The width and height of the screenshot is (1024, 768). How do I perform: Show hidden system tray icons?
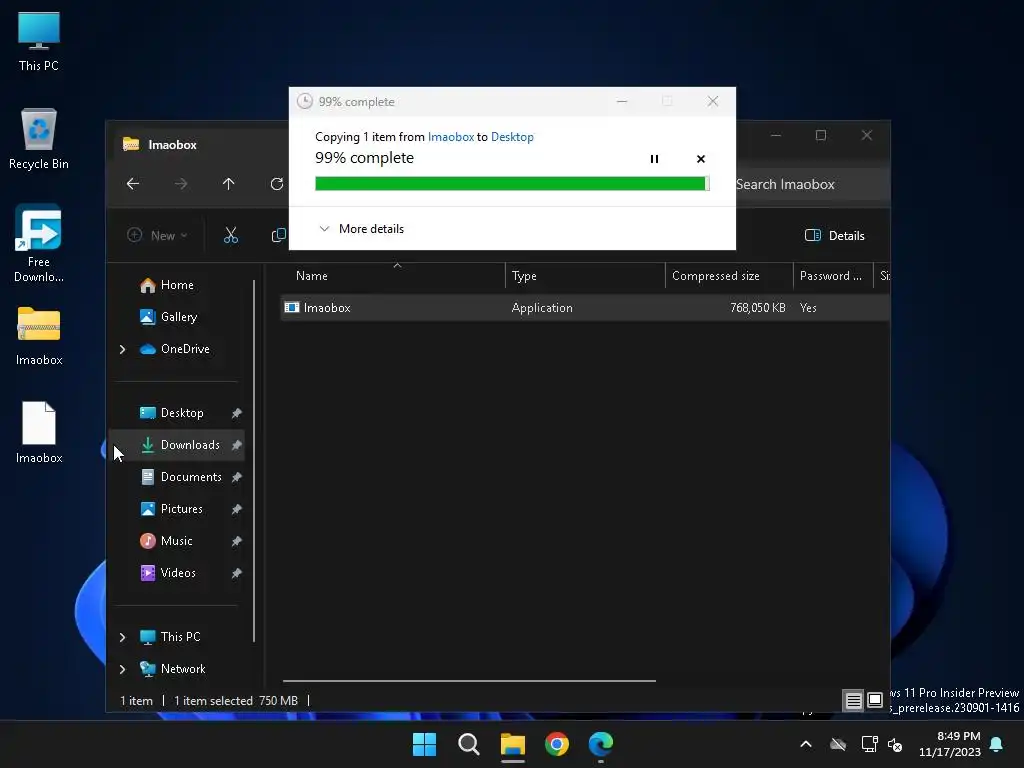(x=806, y=744)
